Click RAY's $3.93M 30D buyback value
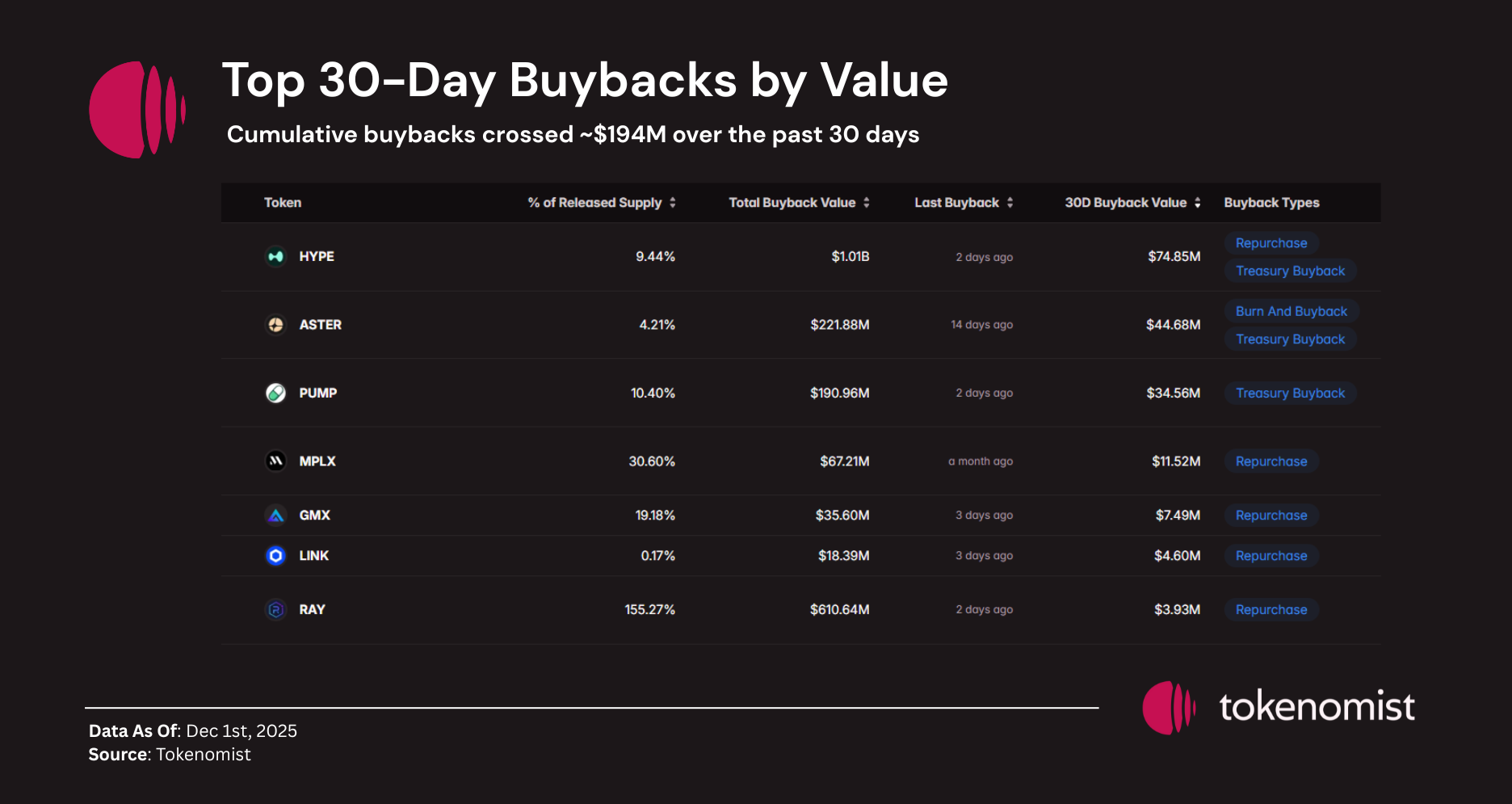 (x=1177, y=609)
